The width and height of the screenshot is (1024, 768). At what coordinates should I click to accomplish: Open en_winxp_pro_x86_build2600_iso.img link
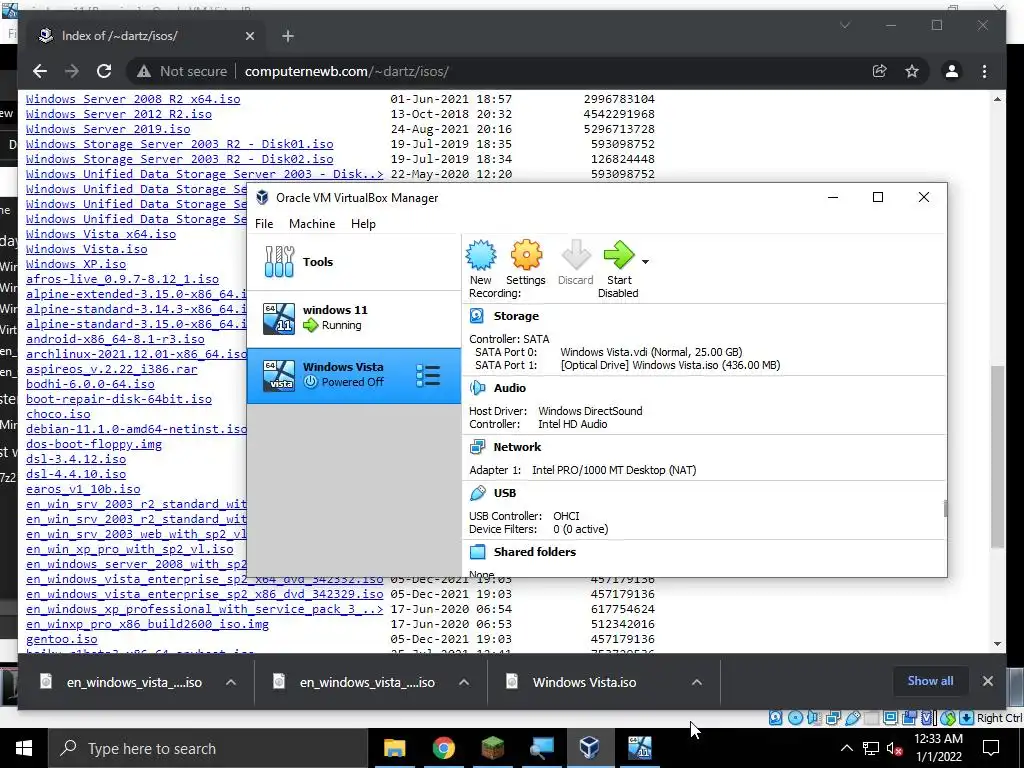point(147,624)
